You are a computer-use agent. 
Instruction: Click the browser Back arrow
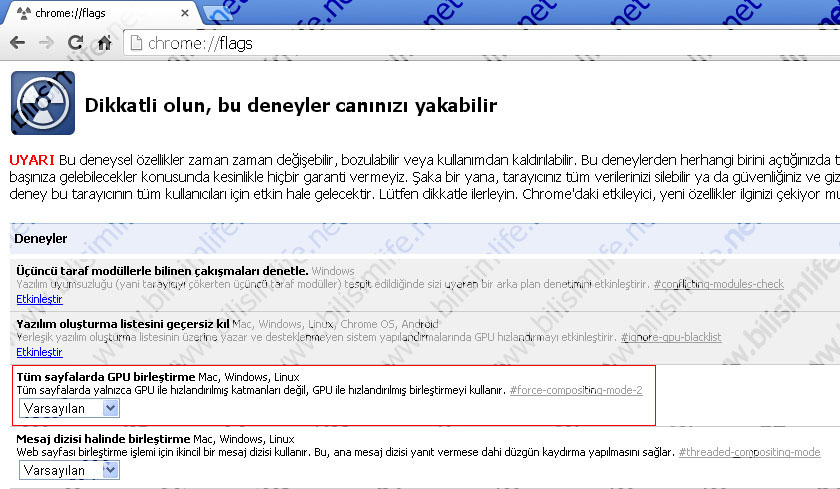18,43
